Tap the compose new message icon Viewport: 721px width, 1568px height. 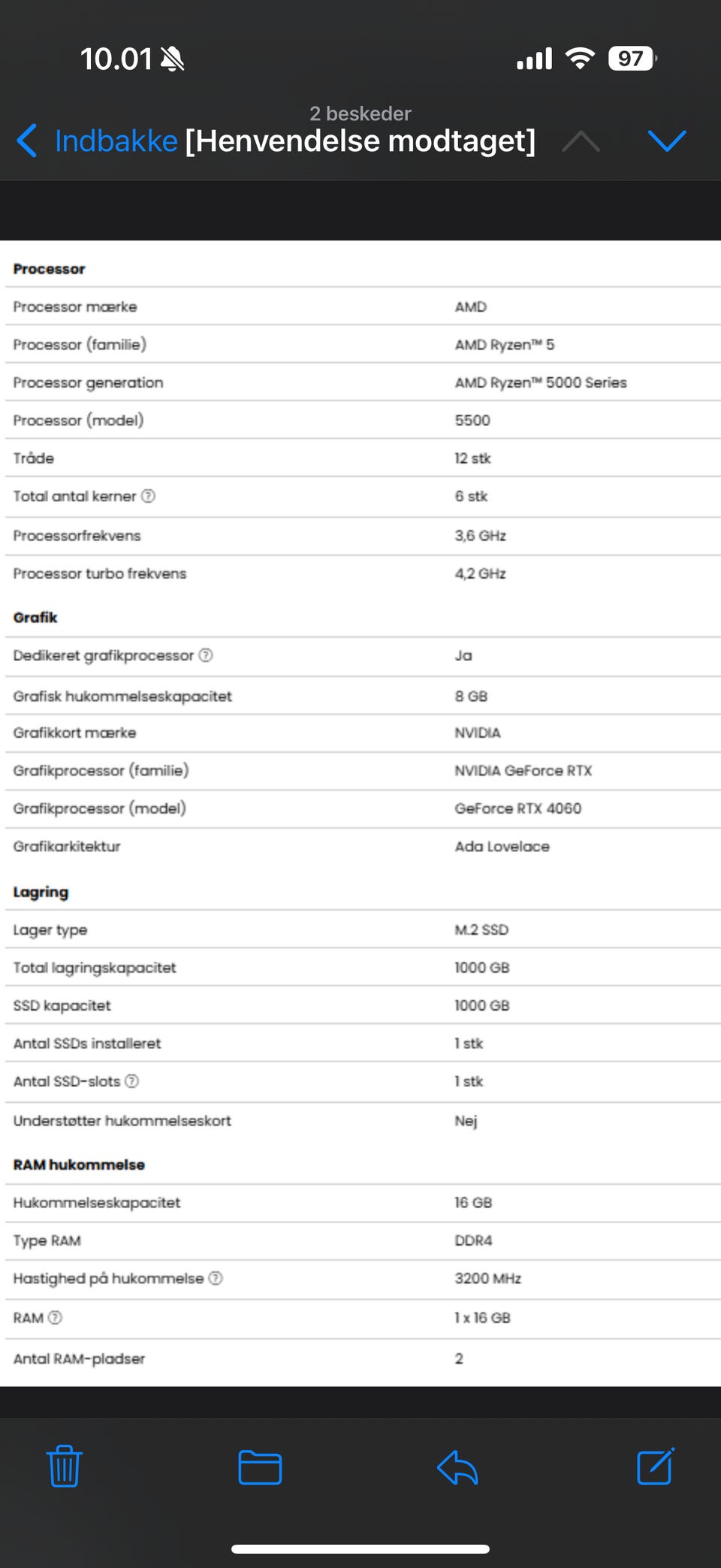point(655,1466)
